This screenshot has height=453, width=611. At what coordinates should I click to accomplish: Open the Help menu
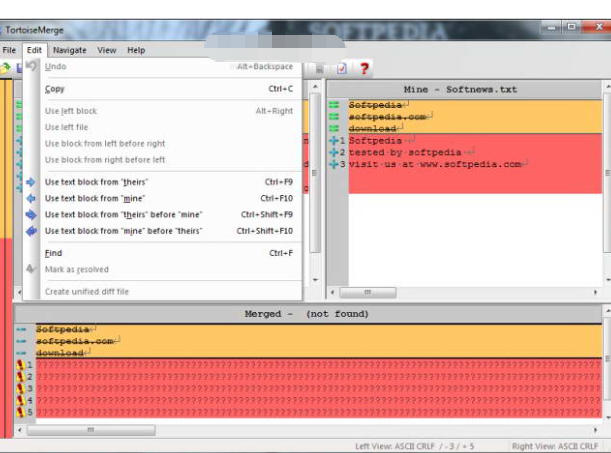click(136, 50)
